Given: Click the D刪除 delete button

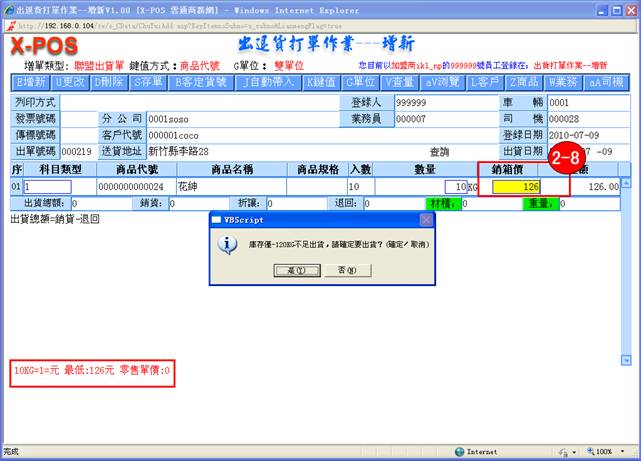Looking at the screenshot, I should pyautogui.click(x=109, y=82).
